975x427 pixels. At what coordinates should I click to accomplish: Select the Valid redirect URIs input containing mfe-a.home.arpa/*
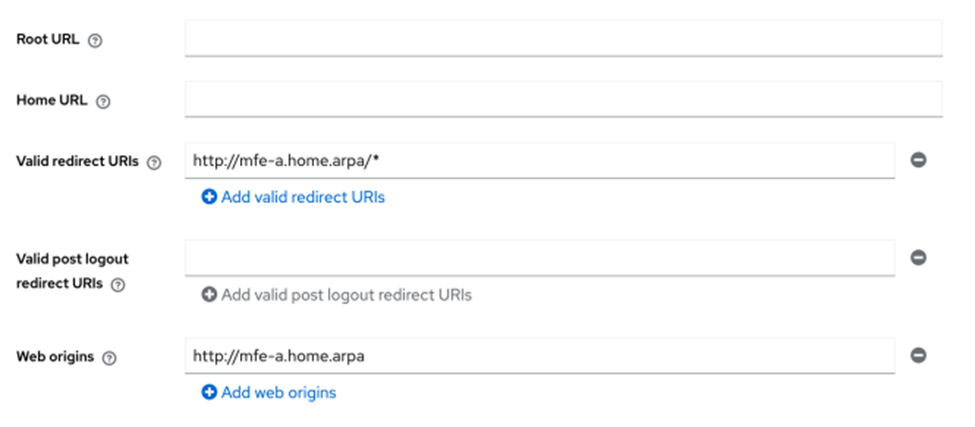[x=540, y=160]
